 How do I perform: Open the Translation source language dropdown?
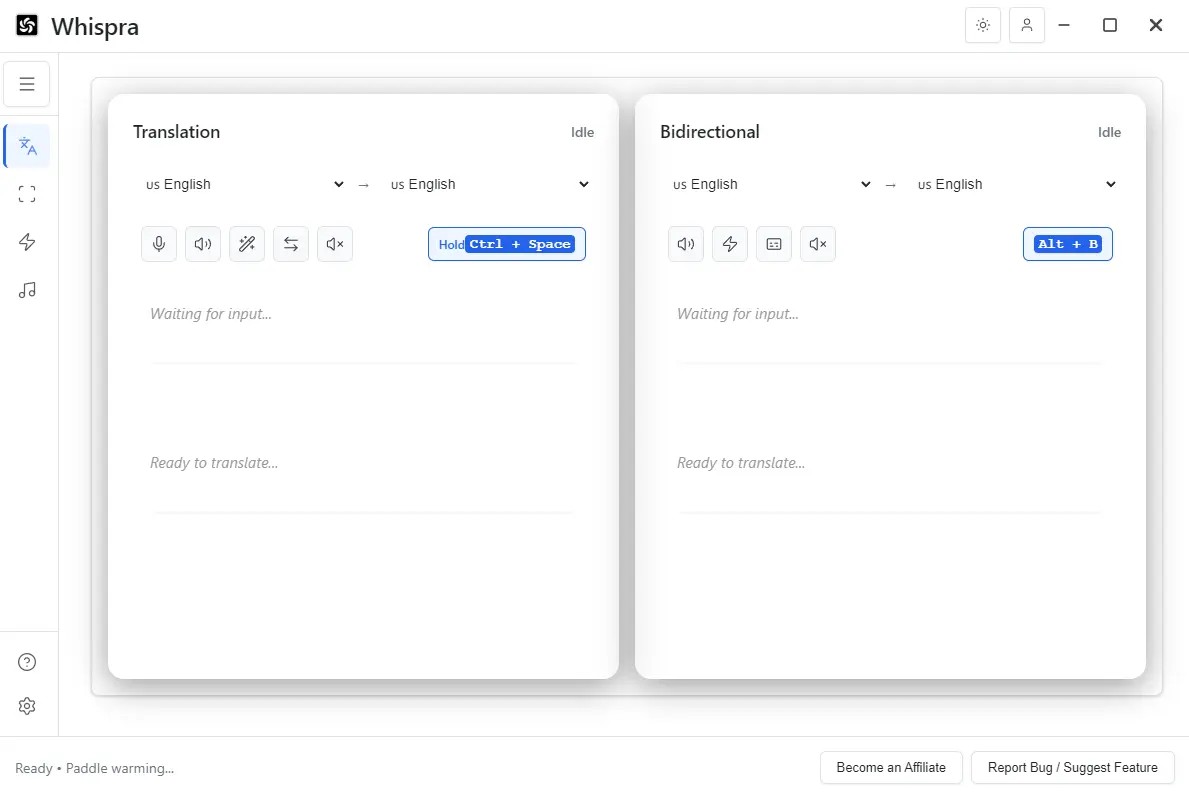[x=243, y=184]
